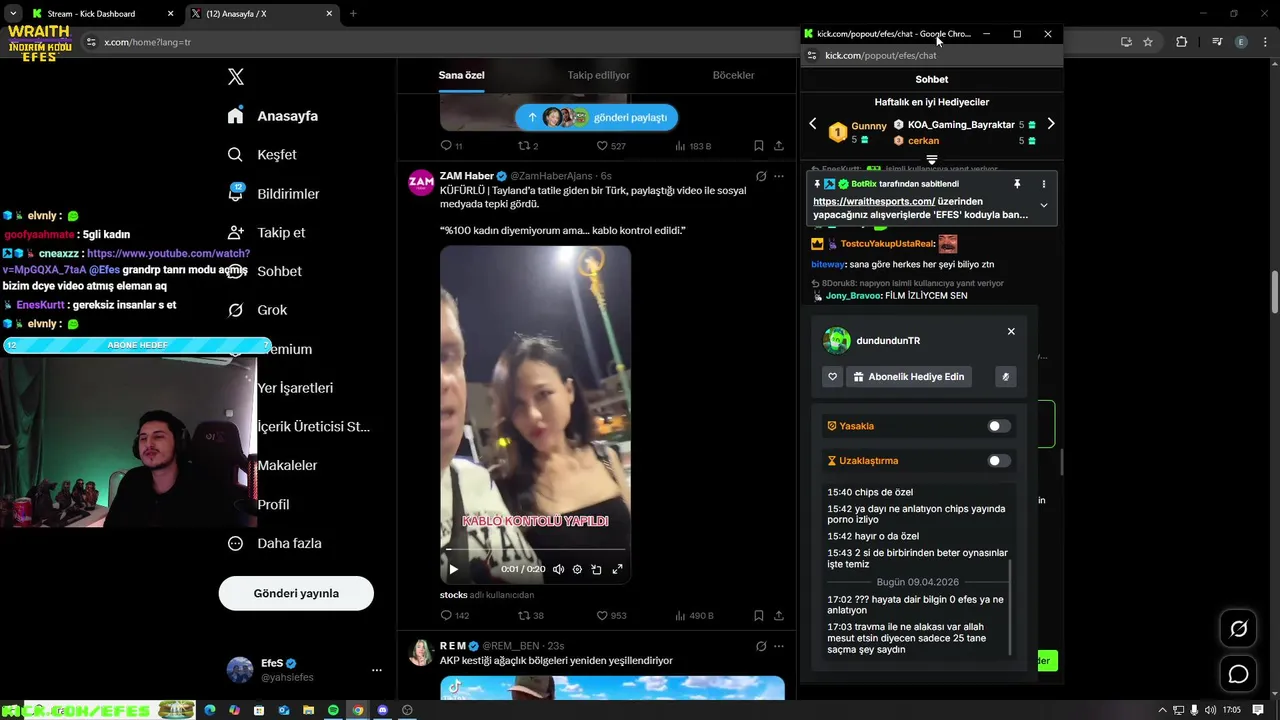Mute the ZAM Haber video sound
Image resolution: width=1280 pixels, height=720 pixels.
coord(558,569)
